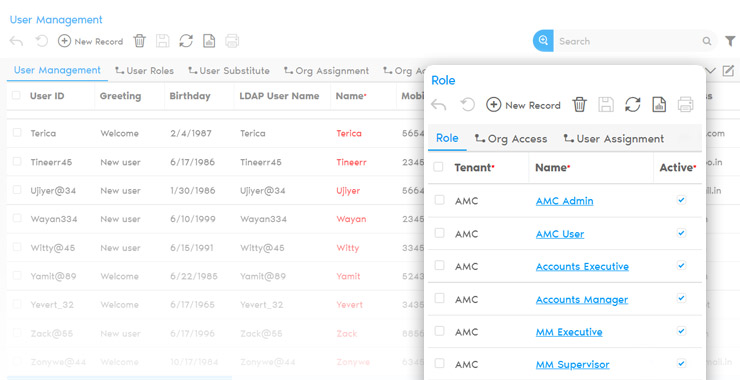Select the row checkbox for user Terica

pos(17,133)
